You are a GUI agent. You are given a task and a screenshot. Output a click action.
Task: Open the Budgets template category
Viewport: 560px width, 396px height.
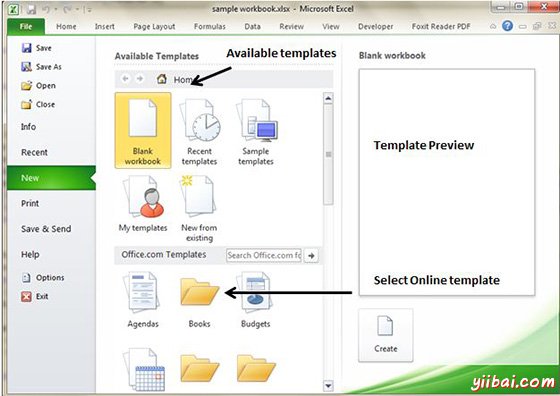(x=256, y=299)
